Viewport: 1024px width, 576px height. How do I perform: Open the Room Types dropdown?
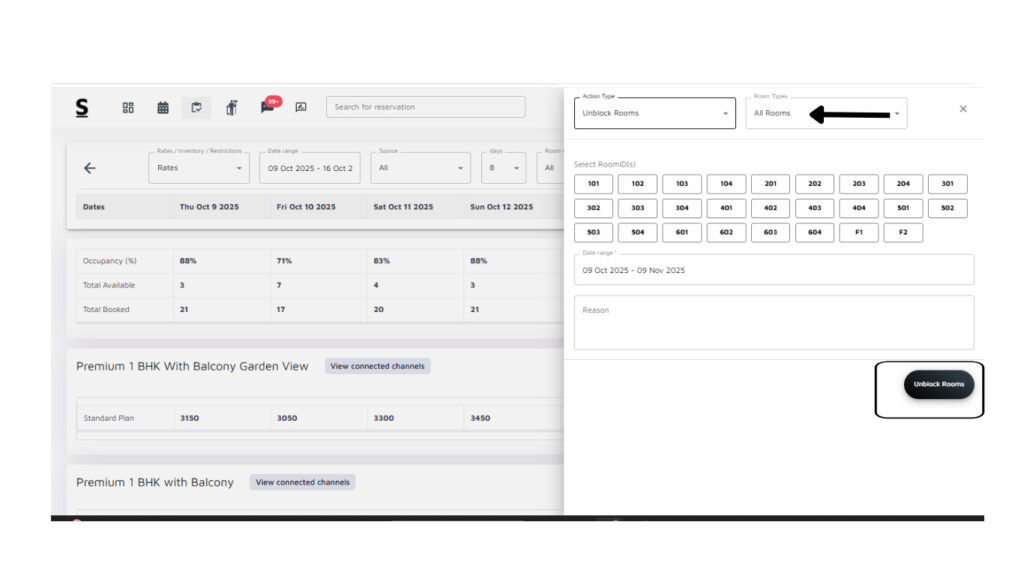pos(826,113)
